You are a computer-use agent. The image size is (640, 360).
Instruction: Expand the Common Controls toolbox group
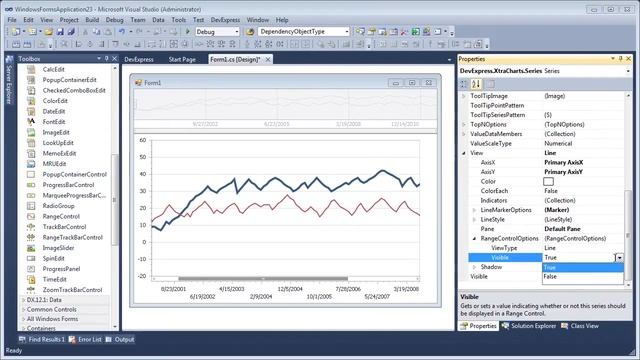pyautogui.click(x=23, y=309)
